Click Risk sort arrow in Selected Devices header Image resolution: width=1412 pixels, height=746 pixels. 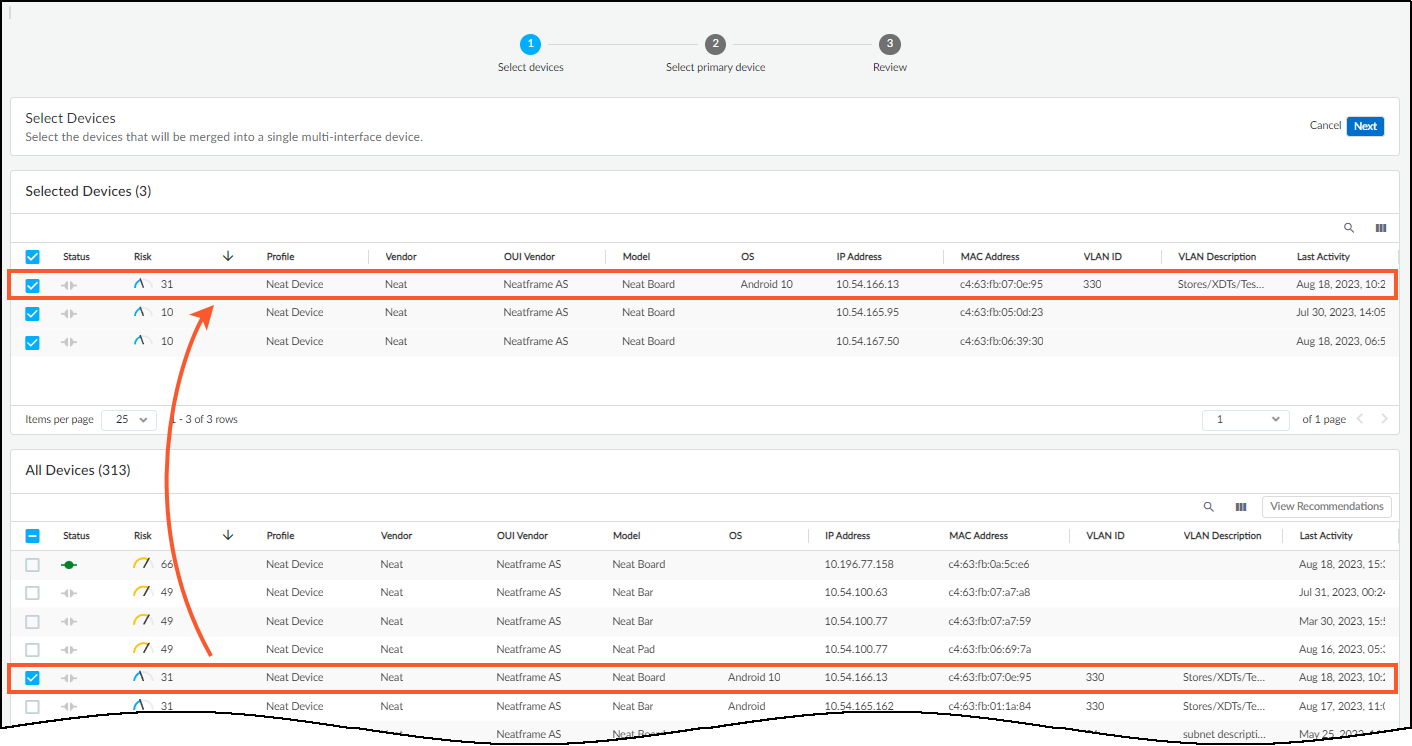tap(228, 257)
